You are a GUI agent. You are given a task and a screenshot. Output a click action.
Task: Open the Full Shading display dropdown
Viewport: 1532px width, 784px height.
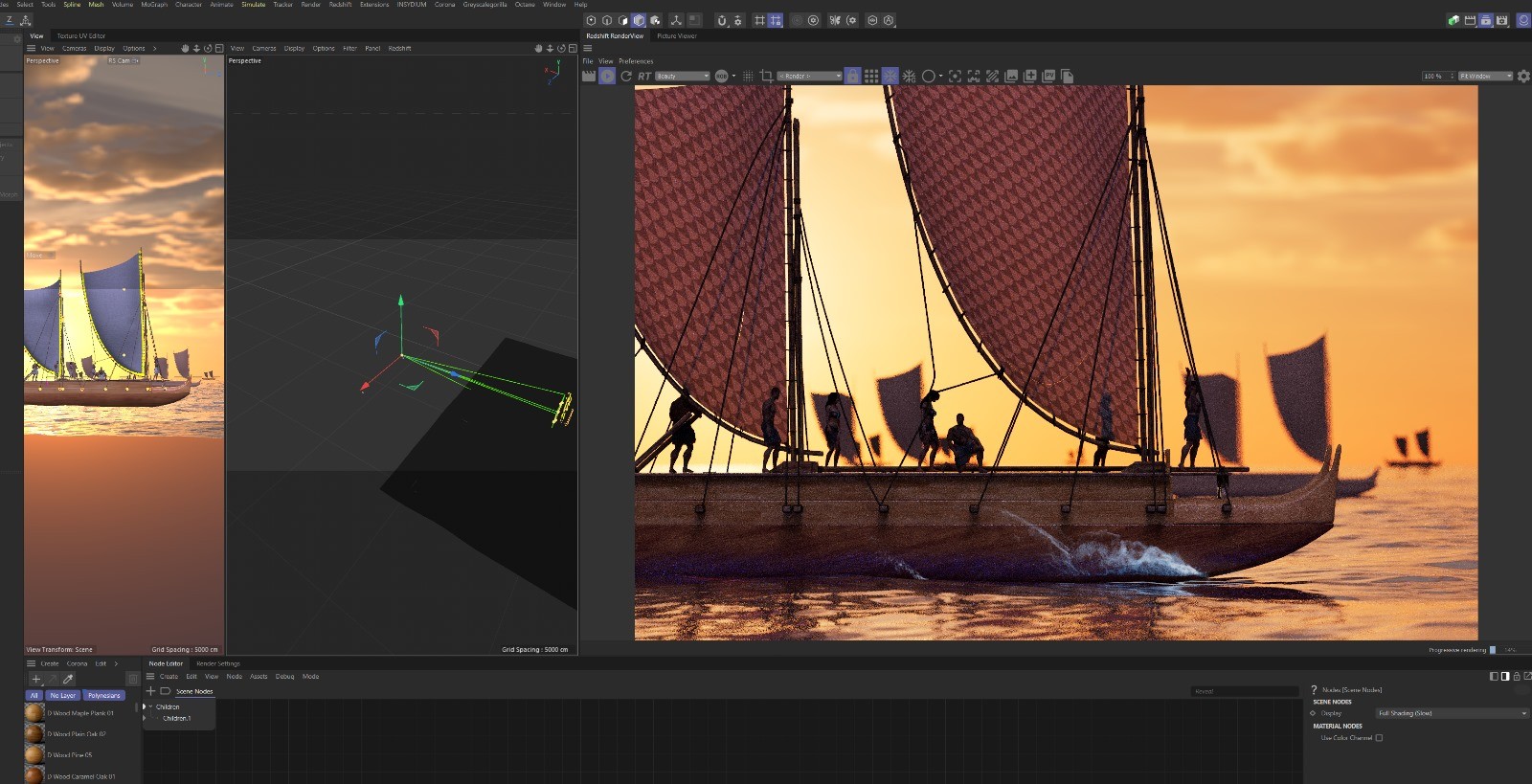click(x=1452, y=713)
